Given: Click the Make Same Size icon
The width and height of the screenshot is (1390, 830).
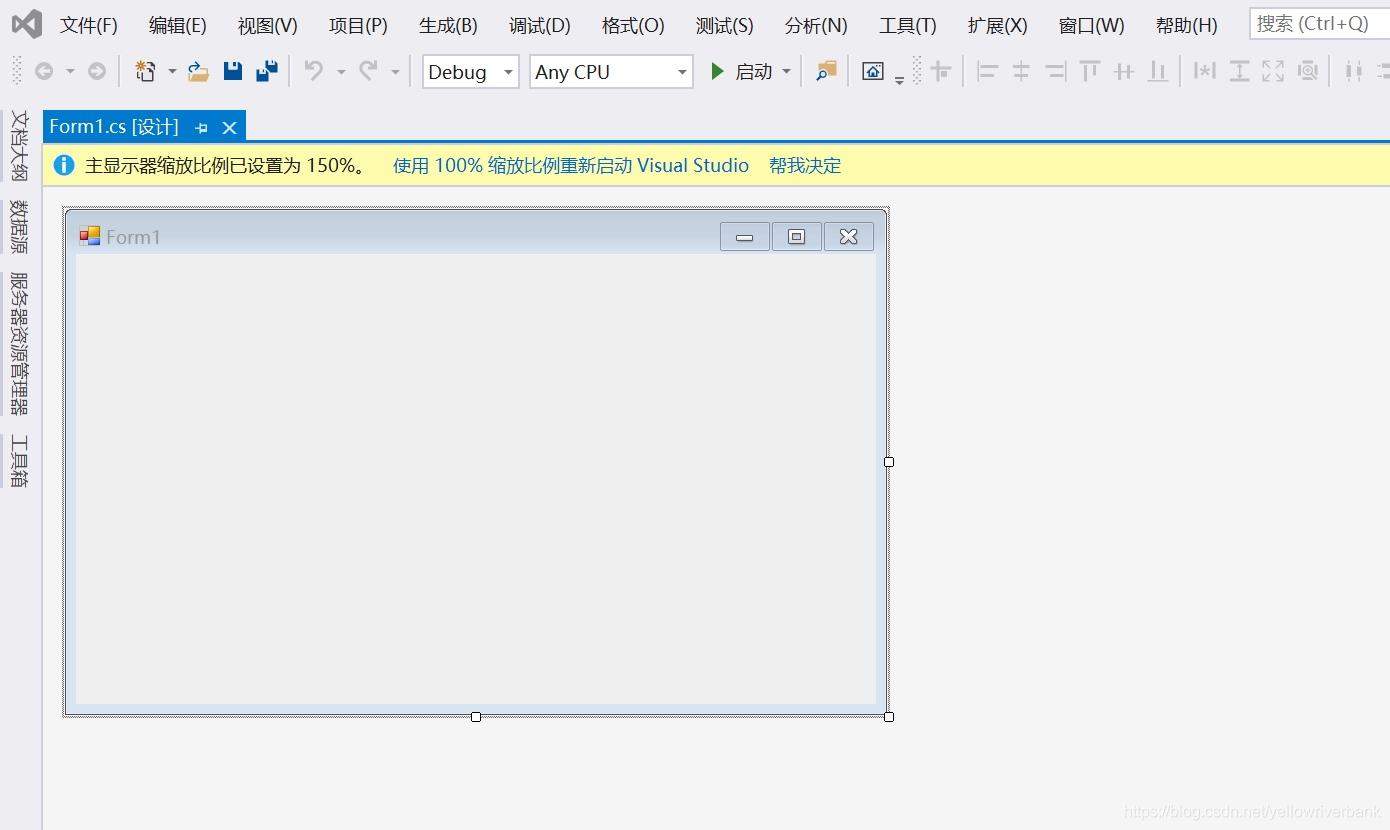Looking at the screenshot, I should point(1273,71).
